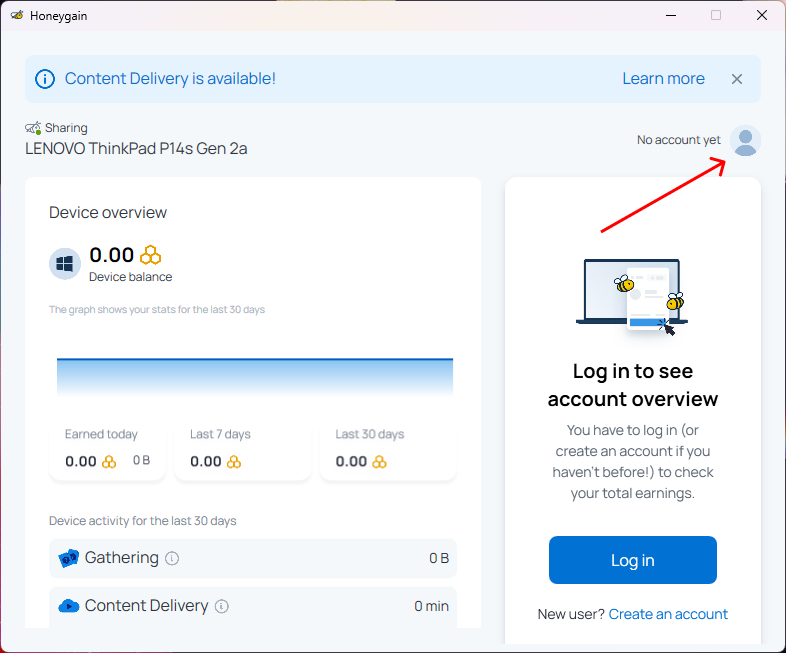Click Device activity for the last 30 days
This screenshot has width=786, height=653.
[x=142, y=521]
